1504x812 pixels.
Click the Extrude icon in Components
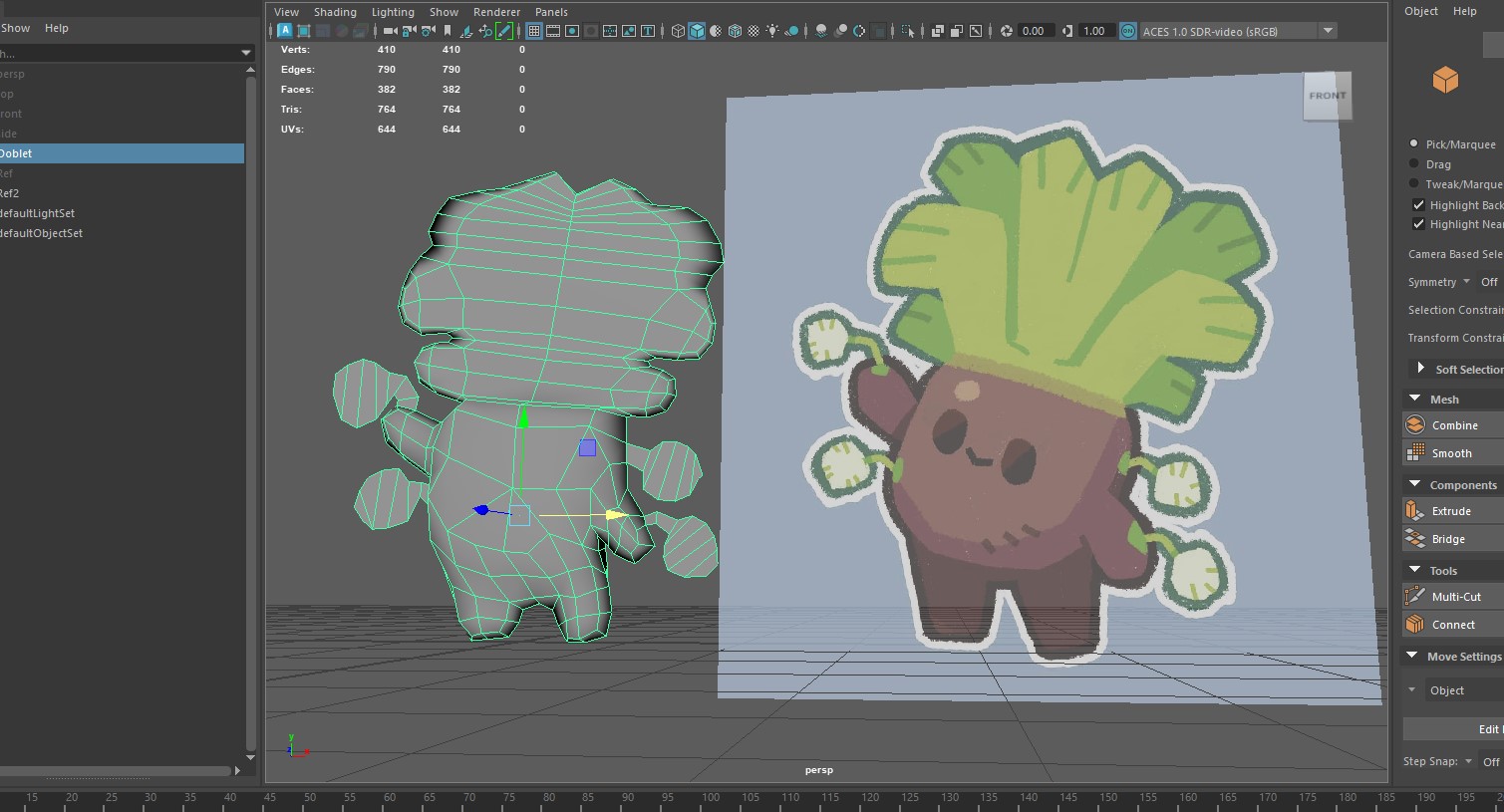[1415, 510]
